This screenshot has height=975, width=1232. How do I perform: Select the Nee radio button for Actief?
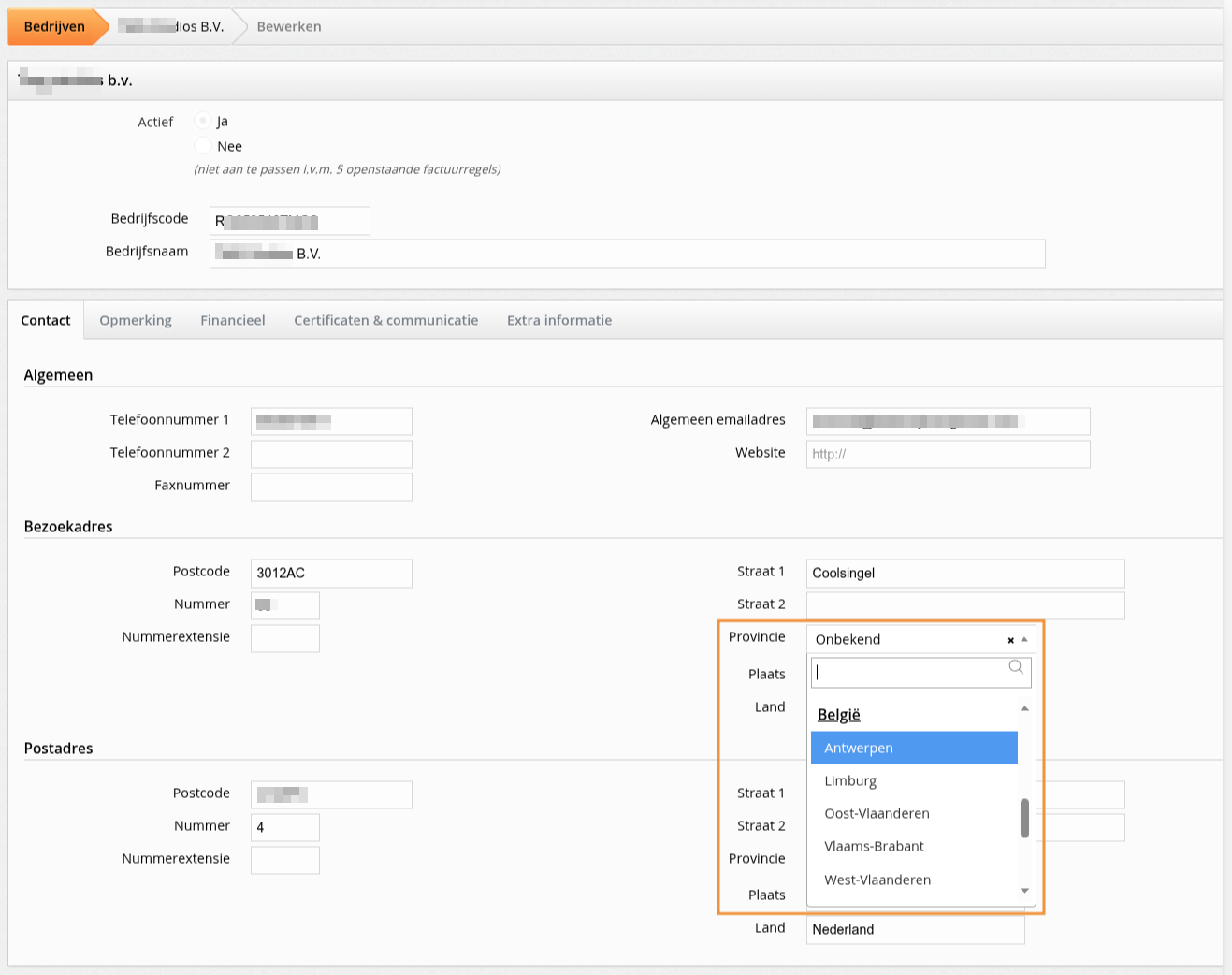point(203,146)
